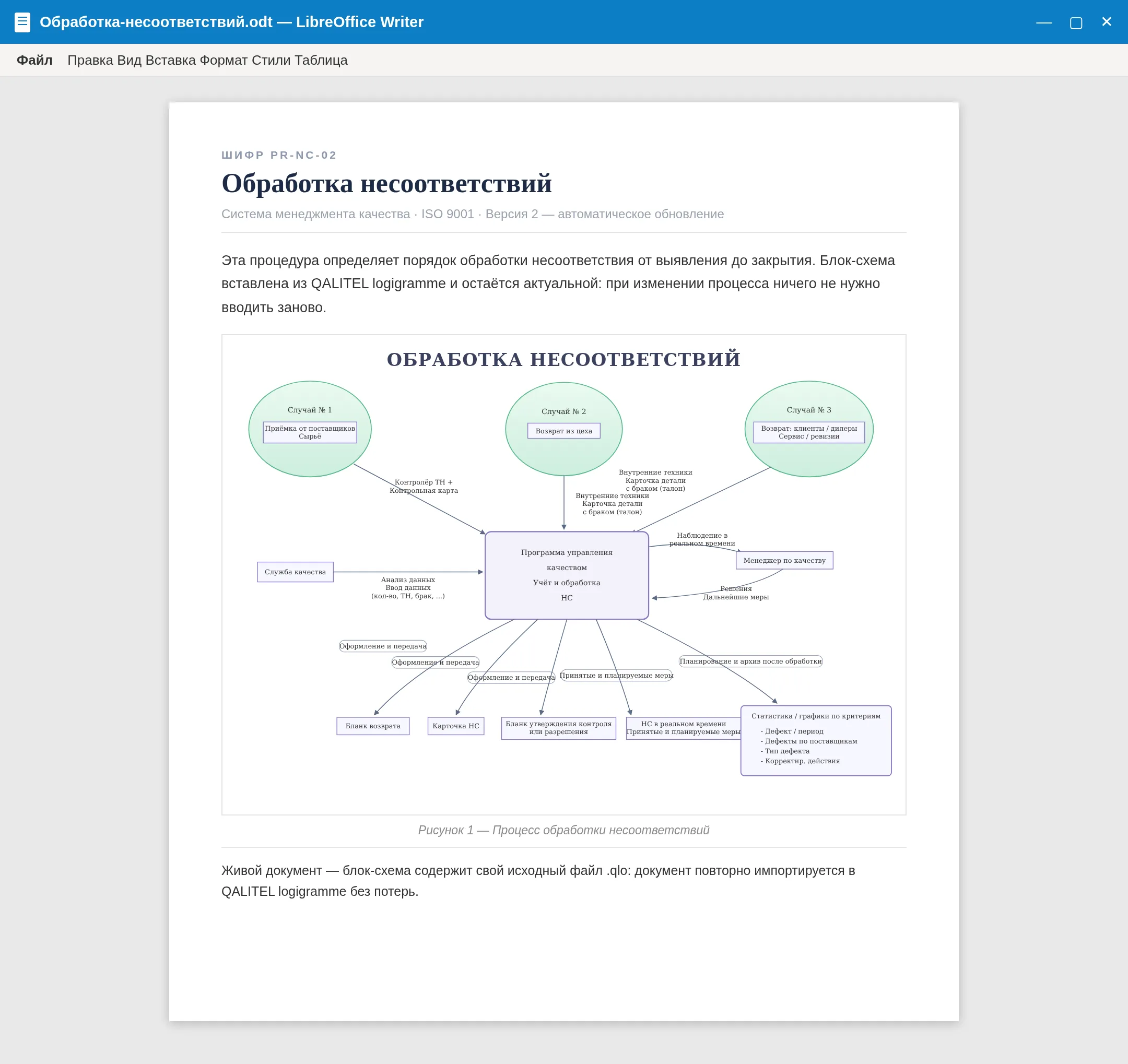1128x1064 pixels.
Task: Click the paragraph starting Живой документ
Action: click(x=538, y=881)
